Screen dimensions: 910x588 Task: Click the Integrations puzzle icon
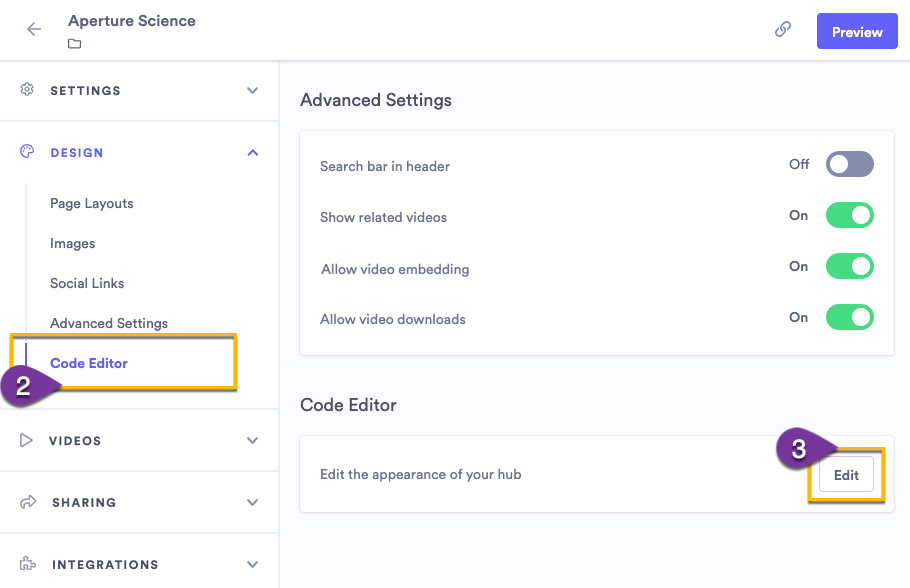pos(25,564)
